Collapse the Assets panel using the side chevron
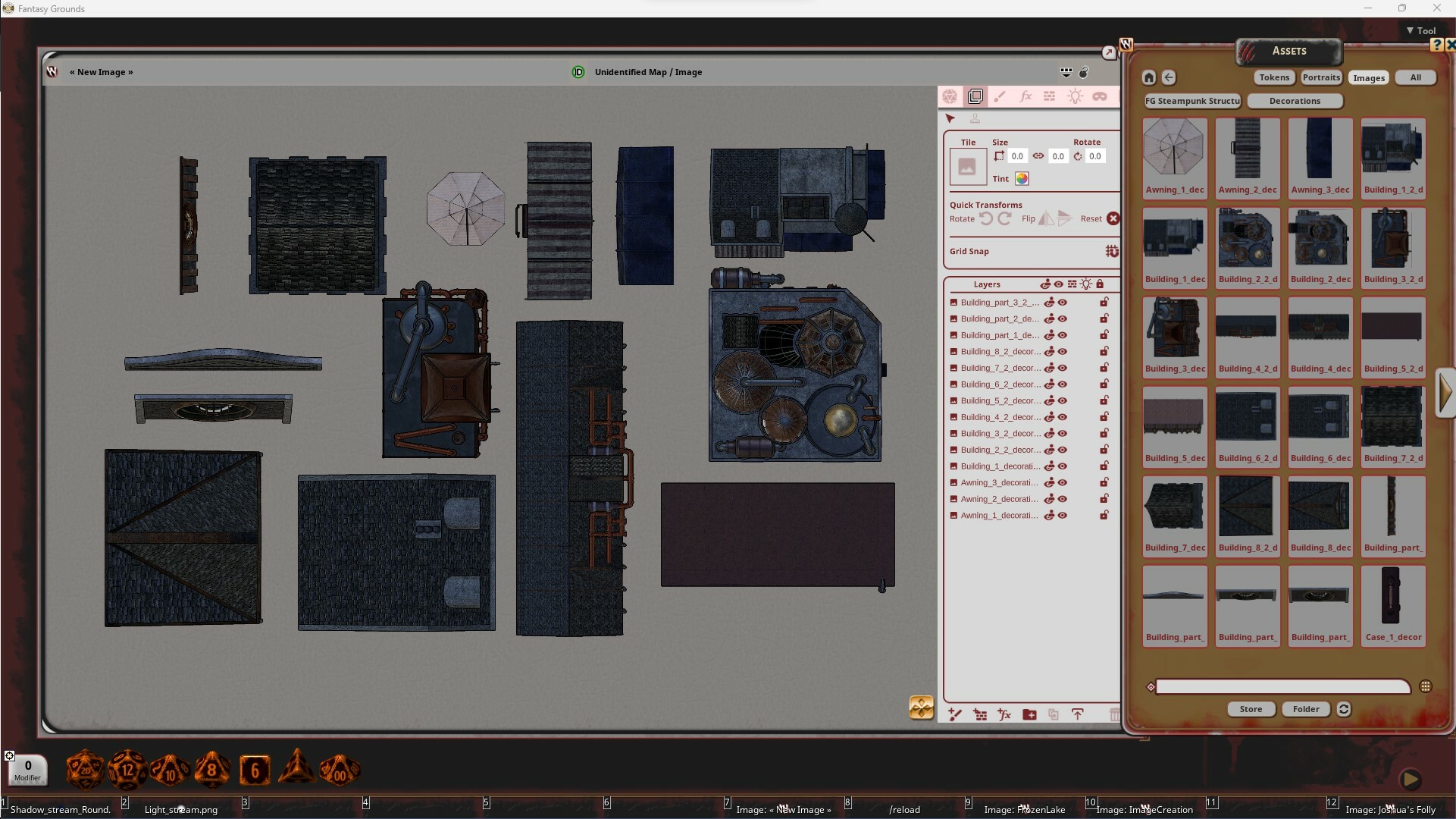The image size is (1456, 819). (1446, 392)
